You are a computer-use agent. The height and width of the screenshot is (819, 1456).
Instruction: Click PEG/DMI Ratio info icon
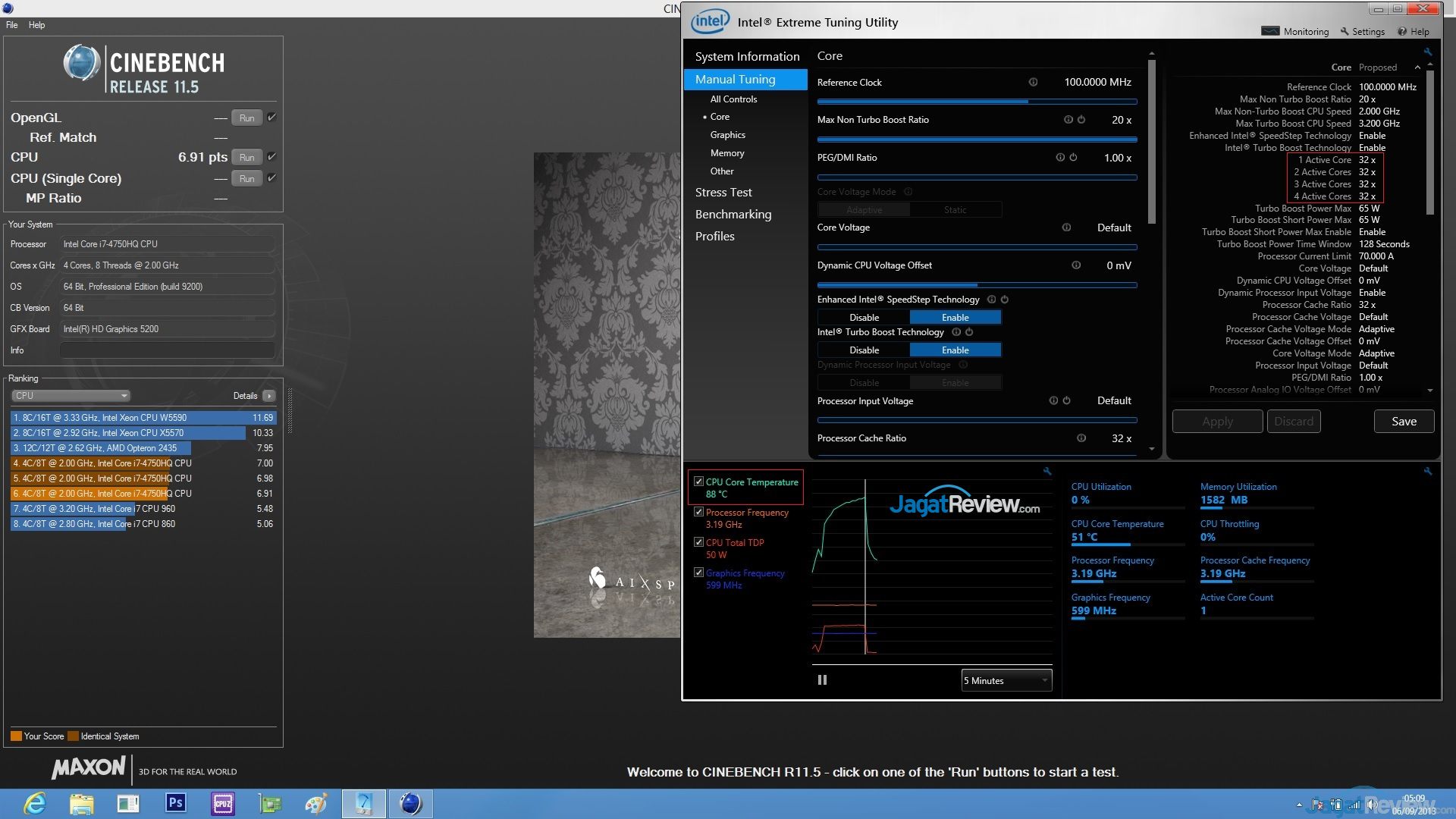tap(1060, 158)
